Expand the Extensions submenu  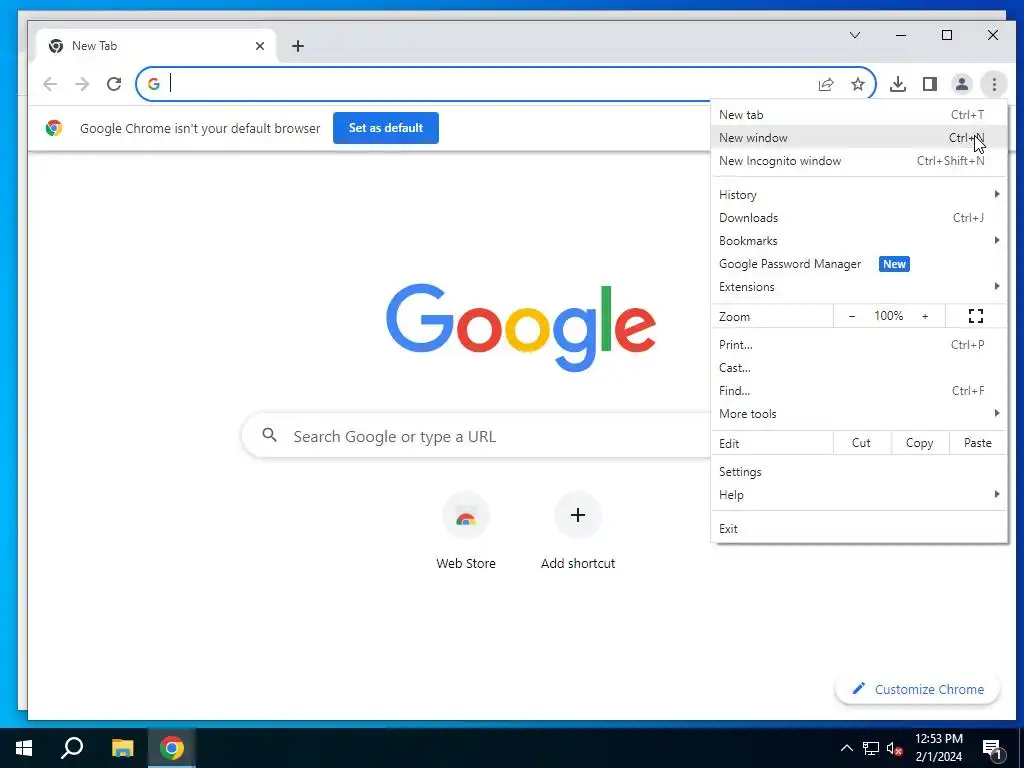[859, 287]
